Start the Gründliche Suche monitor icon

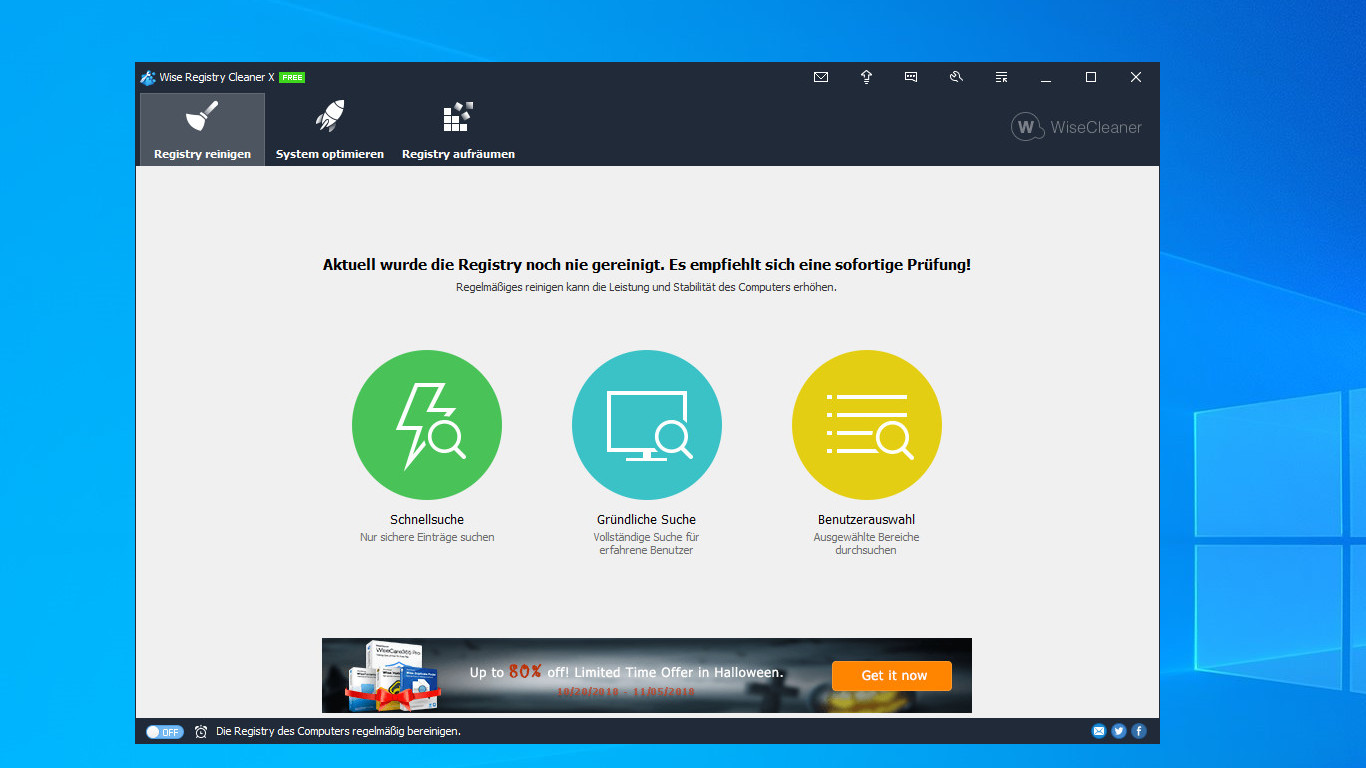pyautogui.click(x=647, y=425)
